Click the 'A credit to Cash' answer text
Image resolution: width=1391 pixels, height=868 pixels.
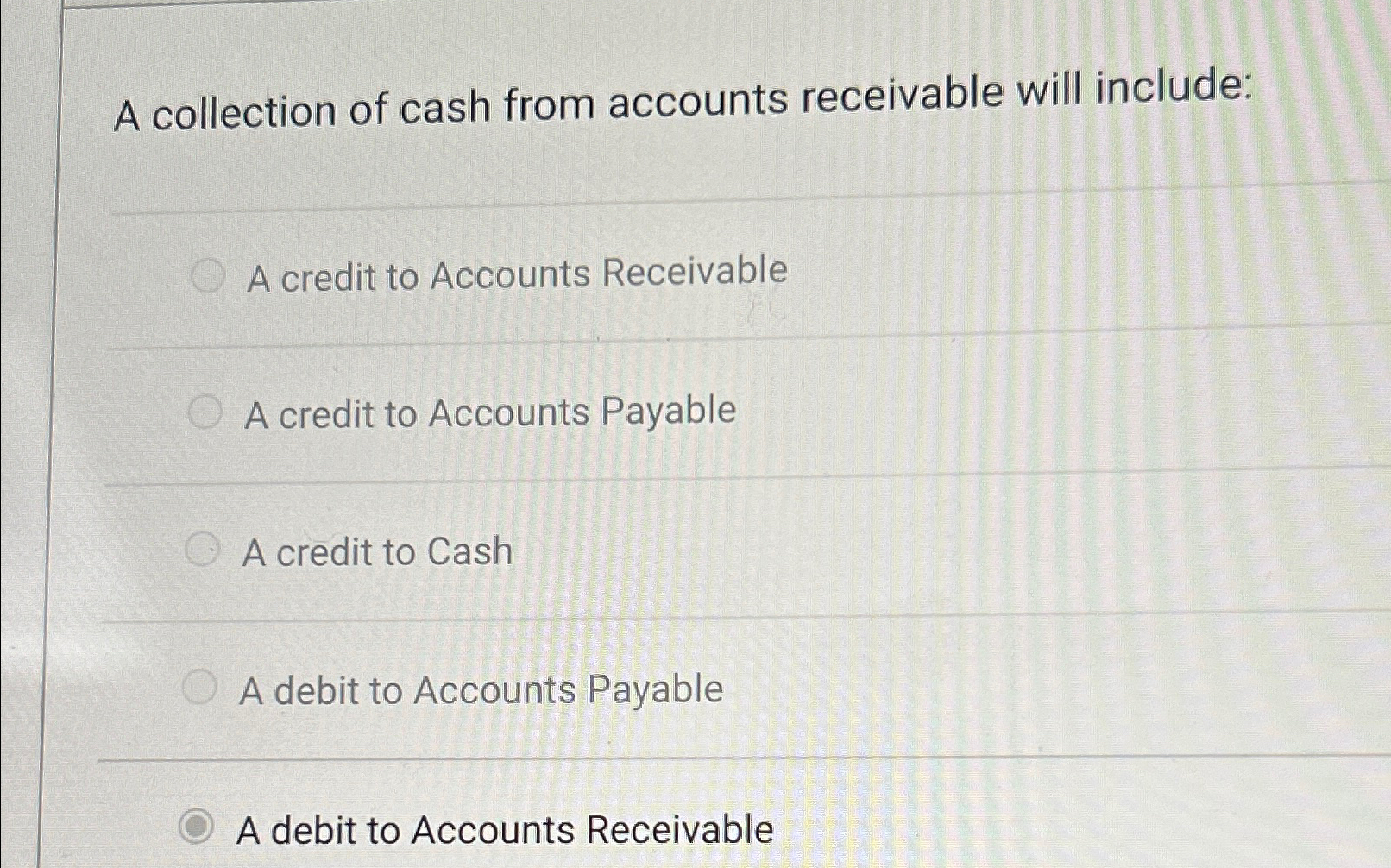tap(376, 551)
